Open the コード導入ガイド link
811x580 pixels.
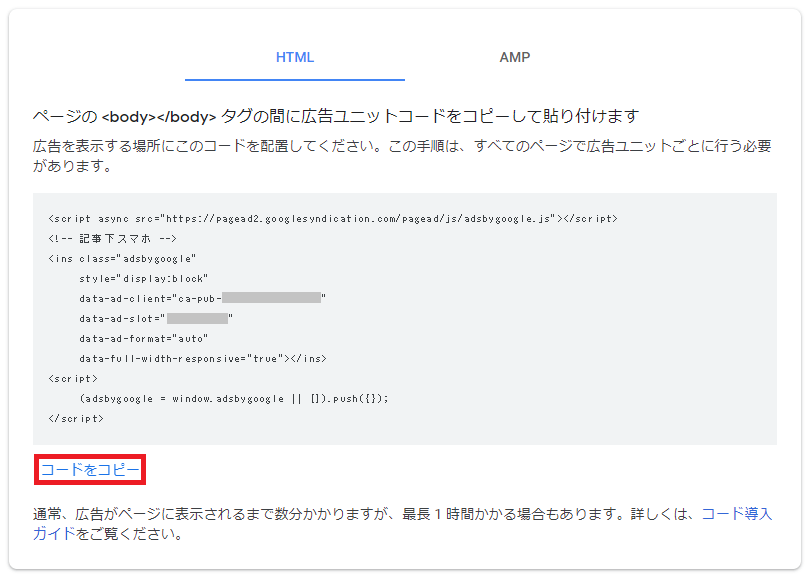(x=737, y=514)
